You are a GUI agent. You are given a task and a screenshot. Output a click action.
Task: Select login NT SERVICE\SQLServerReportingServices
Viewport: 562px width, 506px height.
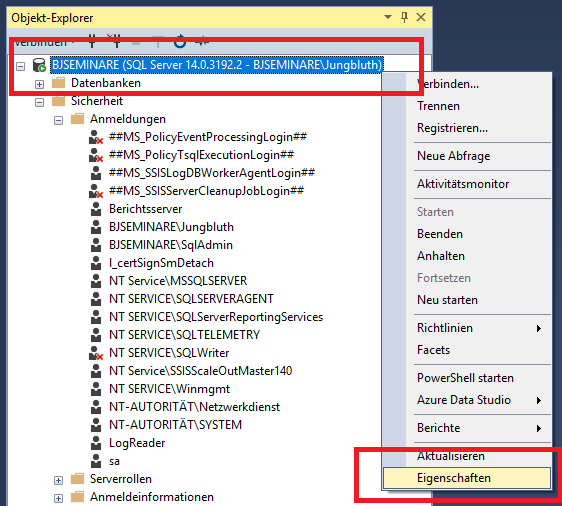(x=216, y=317)
